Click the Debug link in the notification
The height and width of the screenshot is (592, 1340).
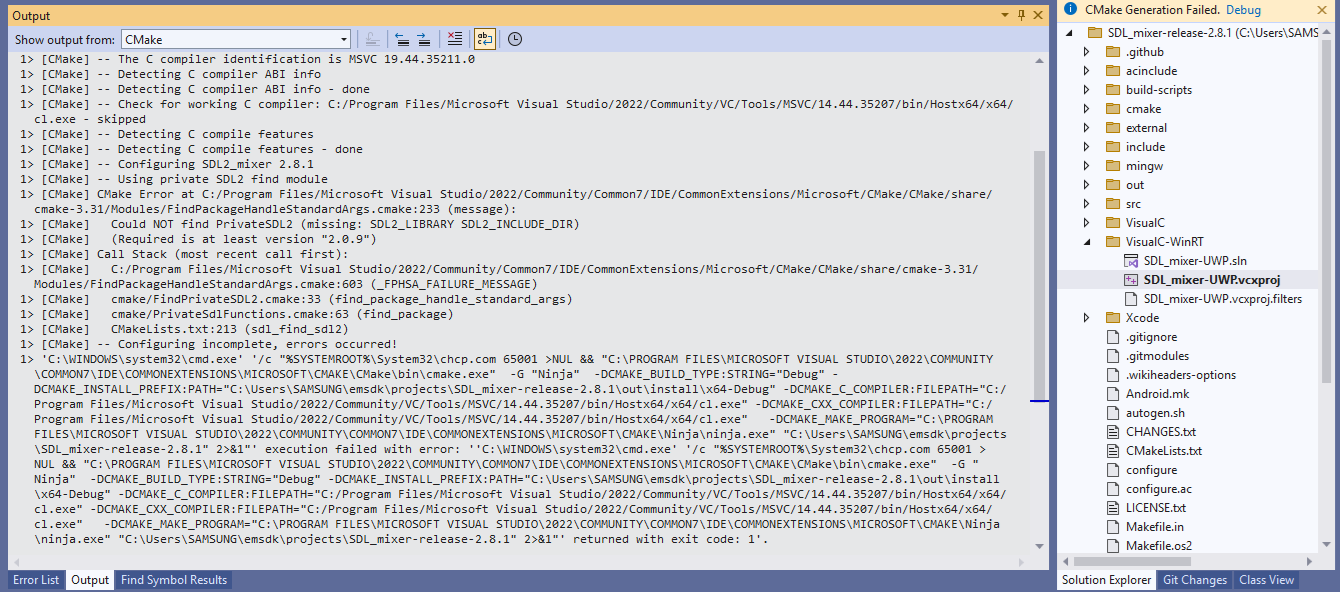pos(1243,9)
